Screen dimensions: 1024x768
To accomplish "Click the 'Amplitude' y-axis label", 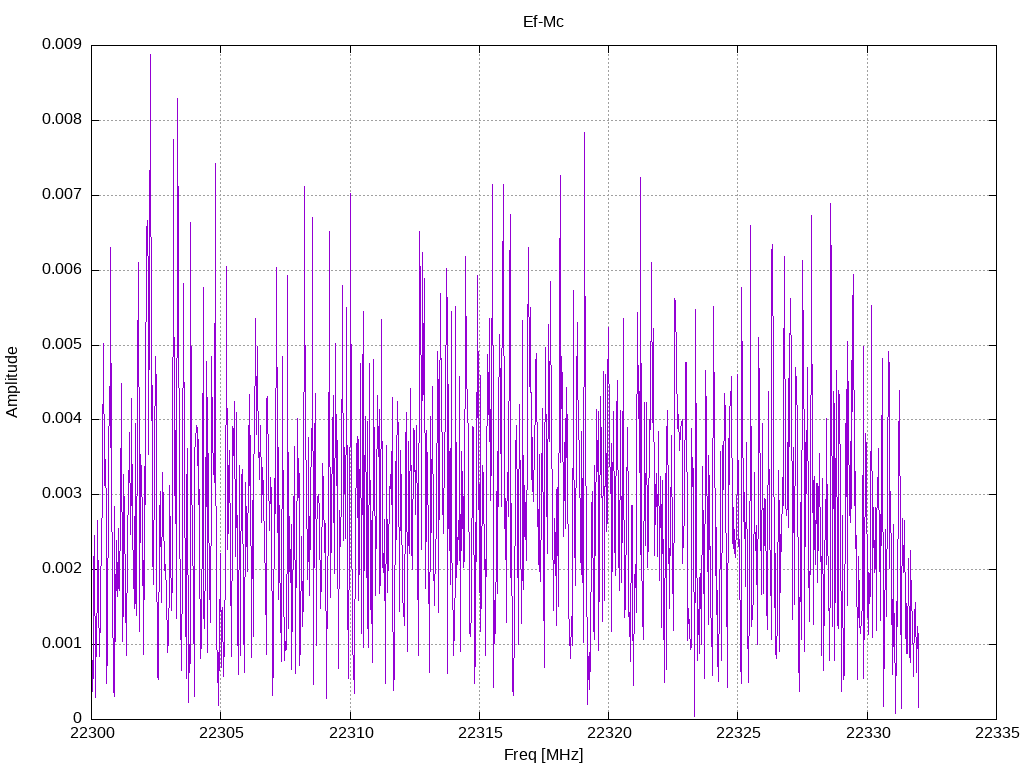I will (12, 382).
